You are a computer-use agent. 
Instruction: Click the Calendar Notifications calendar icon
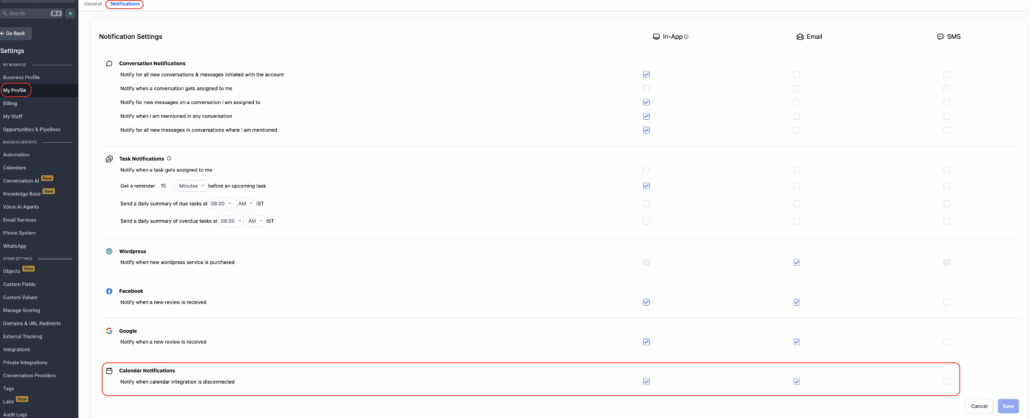pyautogui.click(x=109, y=370)
